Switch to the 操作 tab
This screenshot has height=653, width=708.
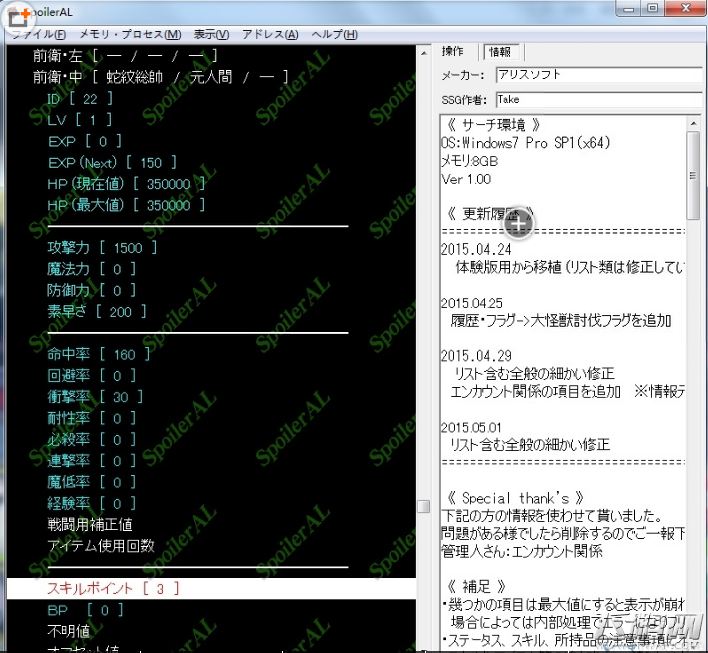click(x=453, y=51)
